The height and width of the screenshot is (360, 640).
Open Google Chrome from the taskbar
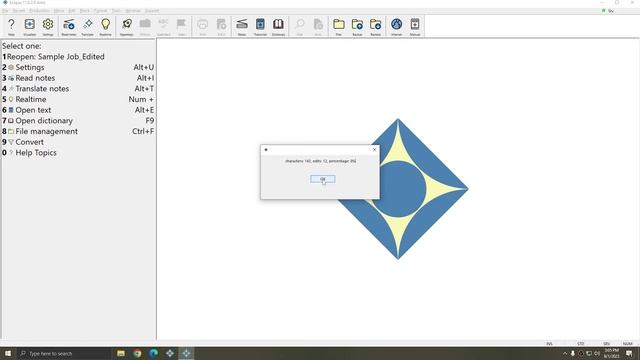pyautogui.click(x=137, y=353)
